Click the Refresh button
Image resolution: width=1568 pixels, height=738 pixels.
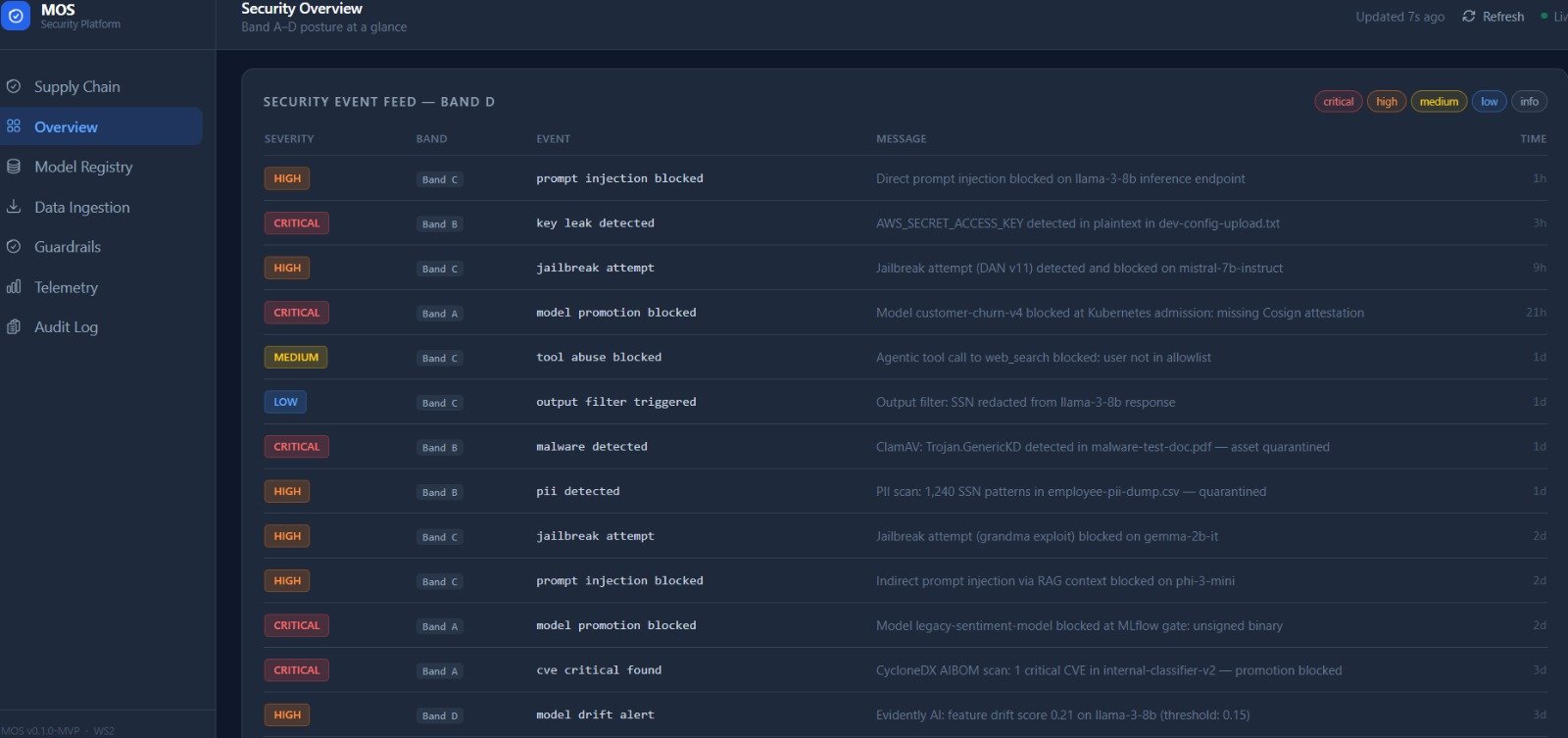(x=1493, y=17)
